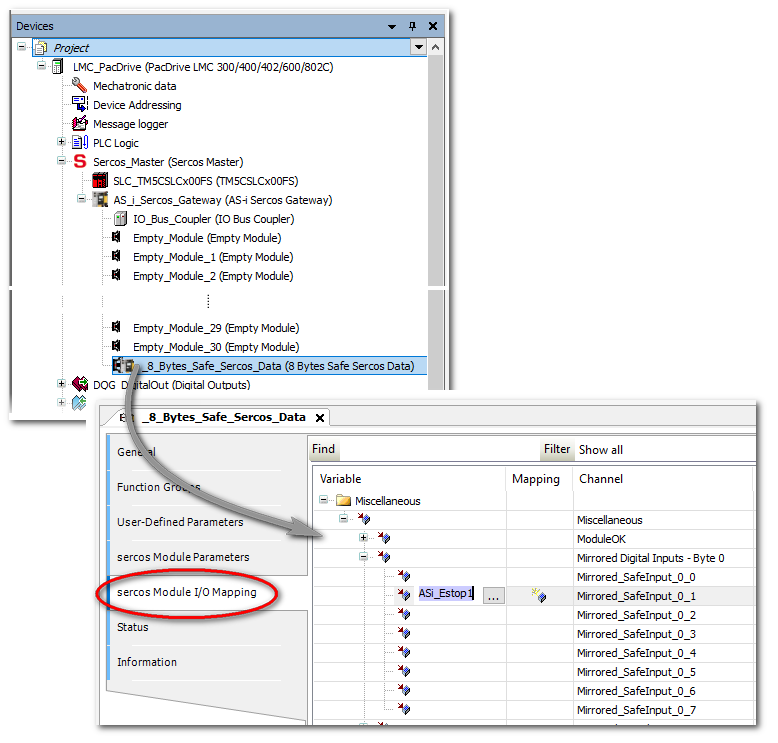The image size is (778, 743).
Task: Collapse the Miscellaneous folder
Action: coord(325,501)
